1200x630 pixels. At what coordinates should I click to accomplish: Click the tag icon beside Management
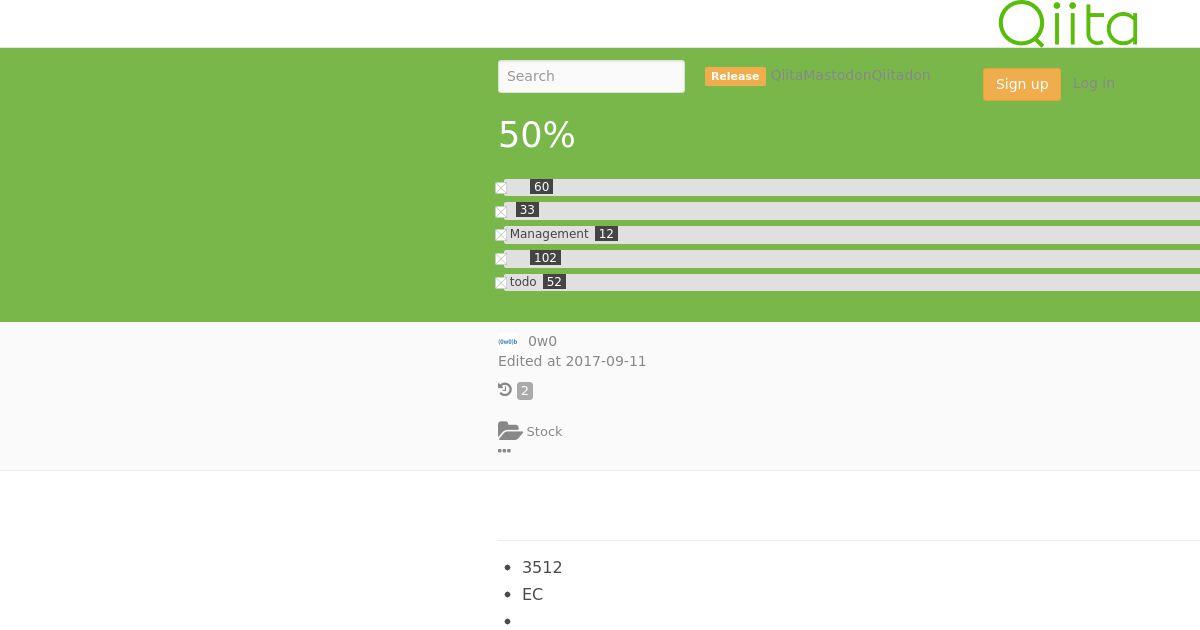pos(501,235)
